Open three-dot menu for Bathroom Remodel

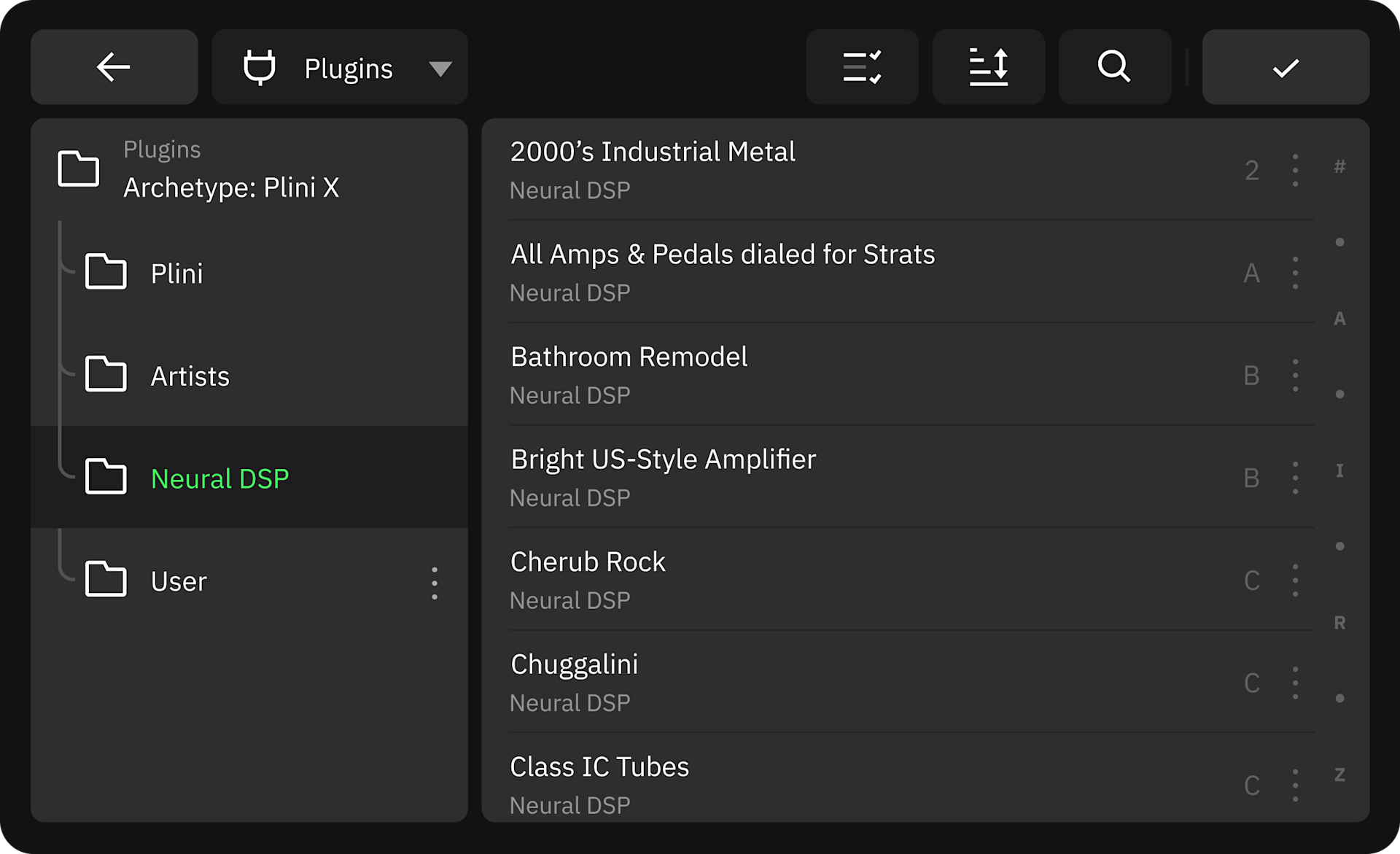(x=1295, y=376)
